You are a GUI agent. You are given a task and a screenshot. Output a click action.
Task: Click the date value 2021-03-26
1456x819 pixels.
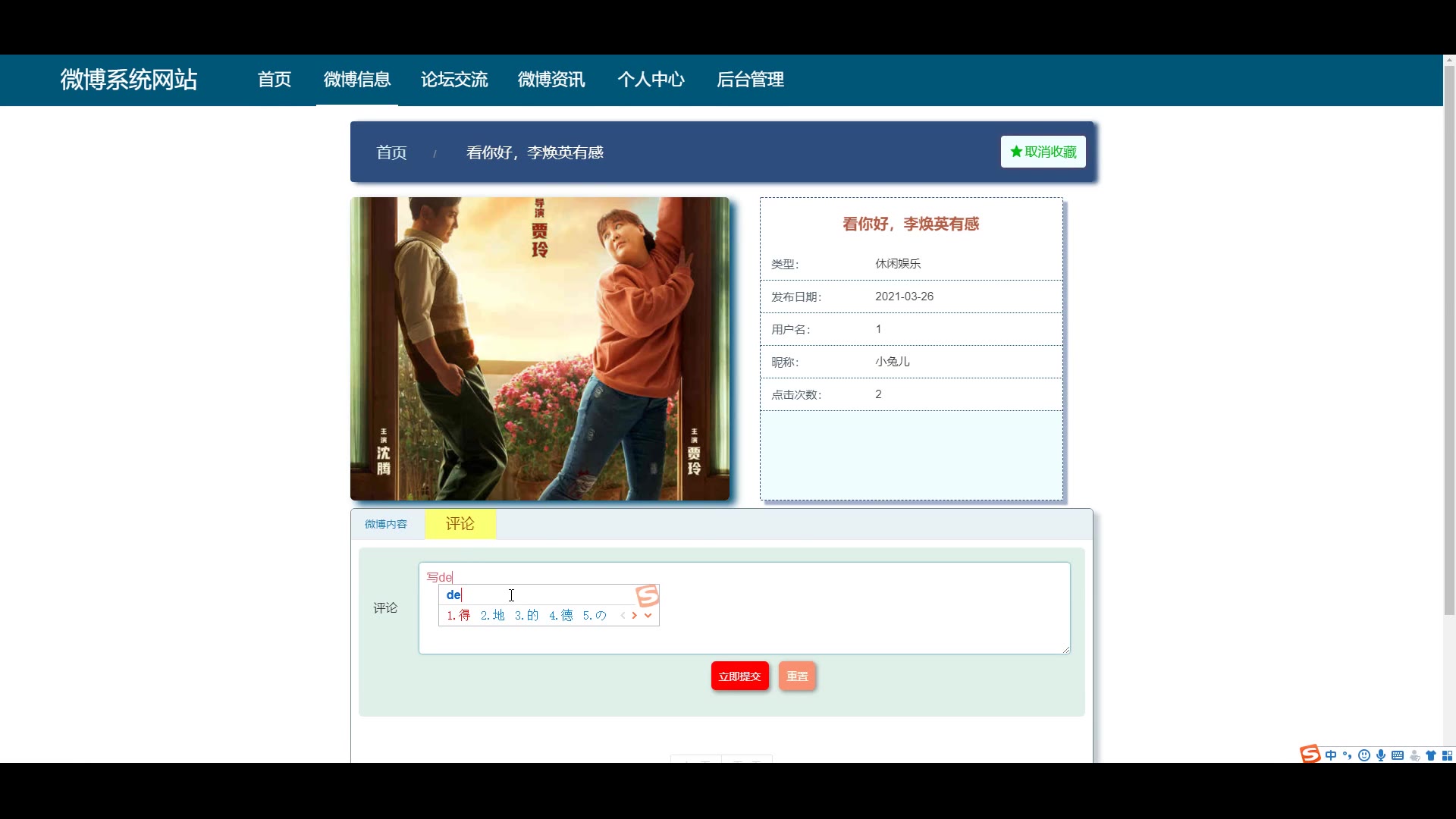pyautogui.click(x=904, y=297)
